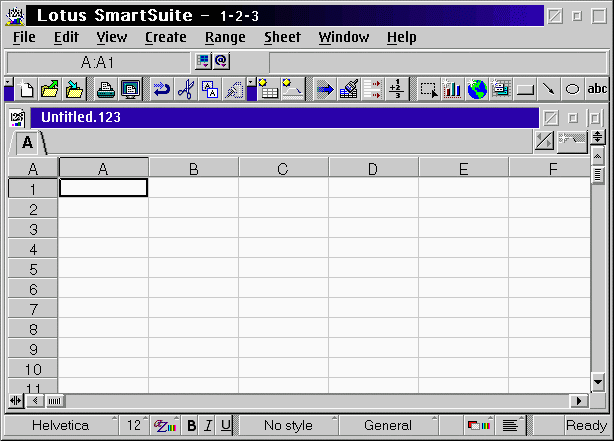Open a file using the folder with up arrow
The width and height of the screenshot is (614, 441).
50,89
